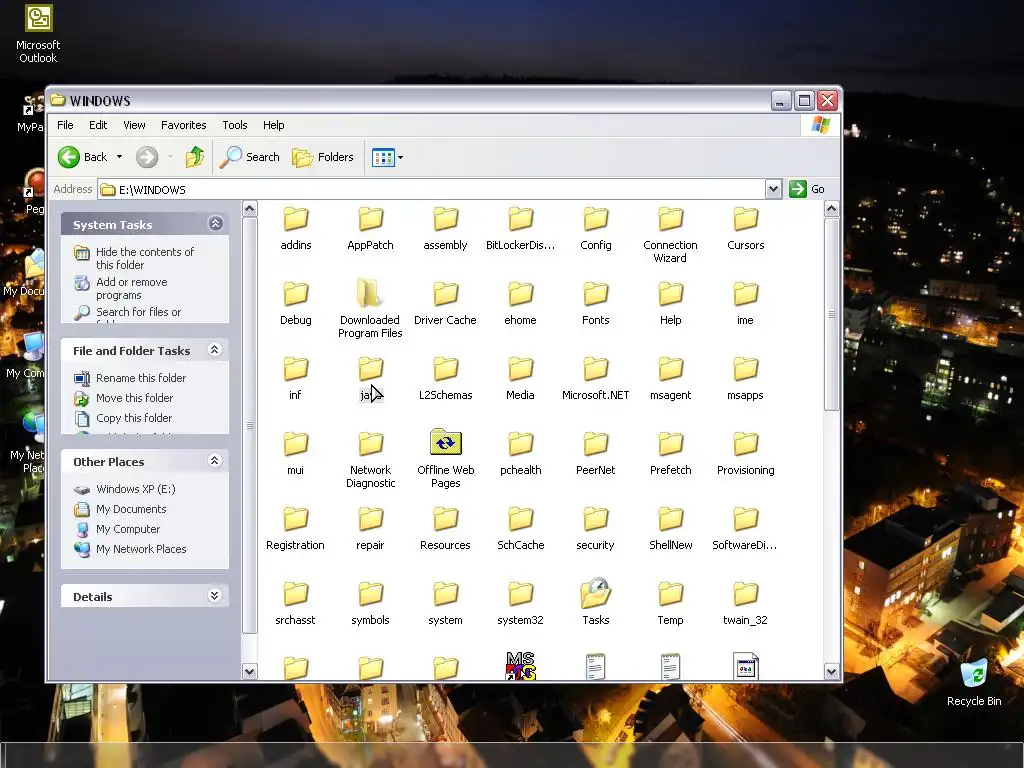Click the Search for files or link
Screen dimensions: 1024x768
(x=138, y=312)
